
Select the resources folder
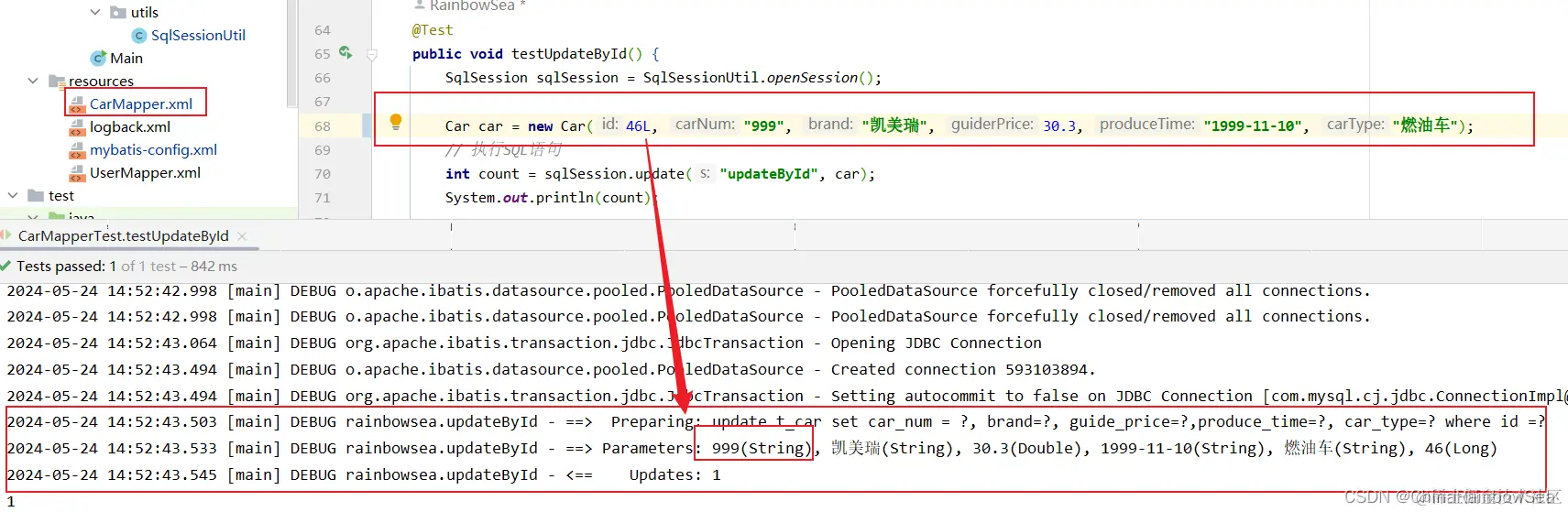coord(101,81)
